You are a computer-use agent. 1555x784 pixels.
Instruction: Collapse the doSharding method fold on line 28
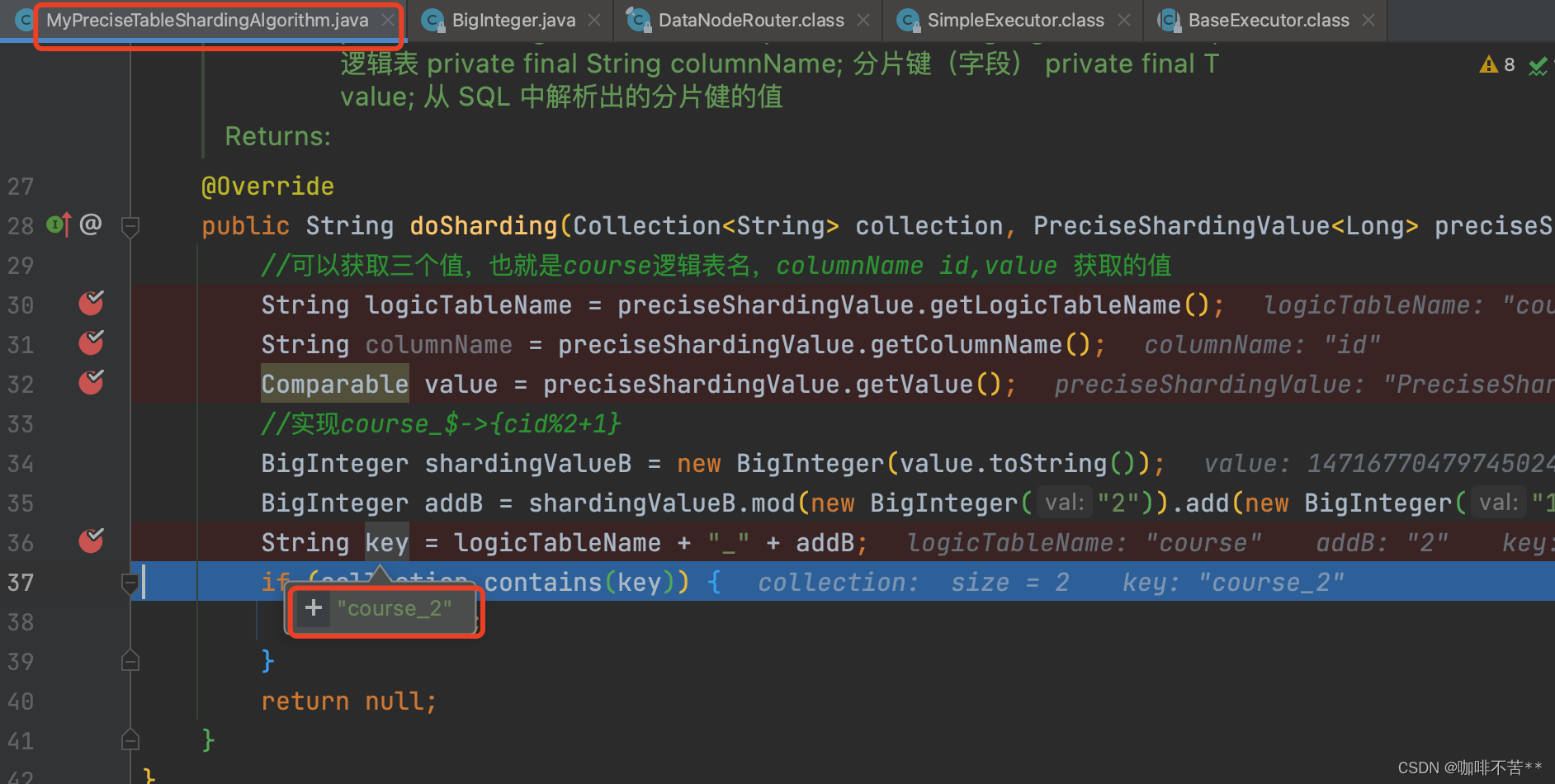coord(130,226)
